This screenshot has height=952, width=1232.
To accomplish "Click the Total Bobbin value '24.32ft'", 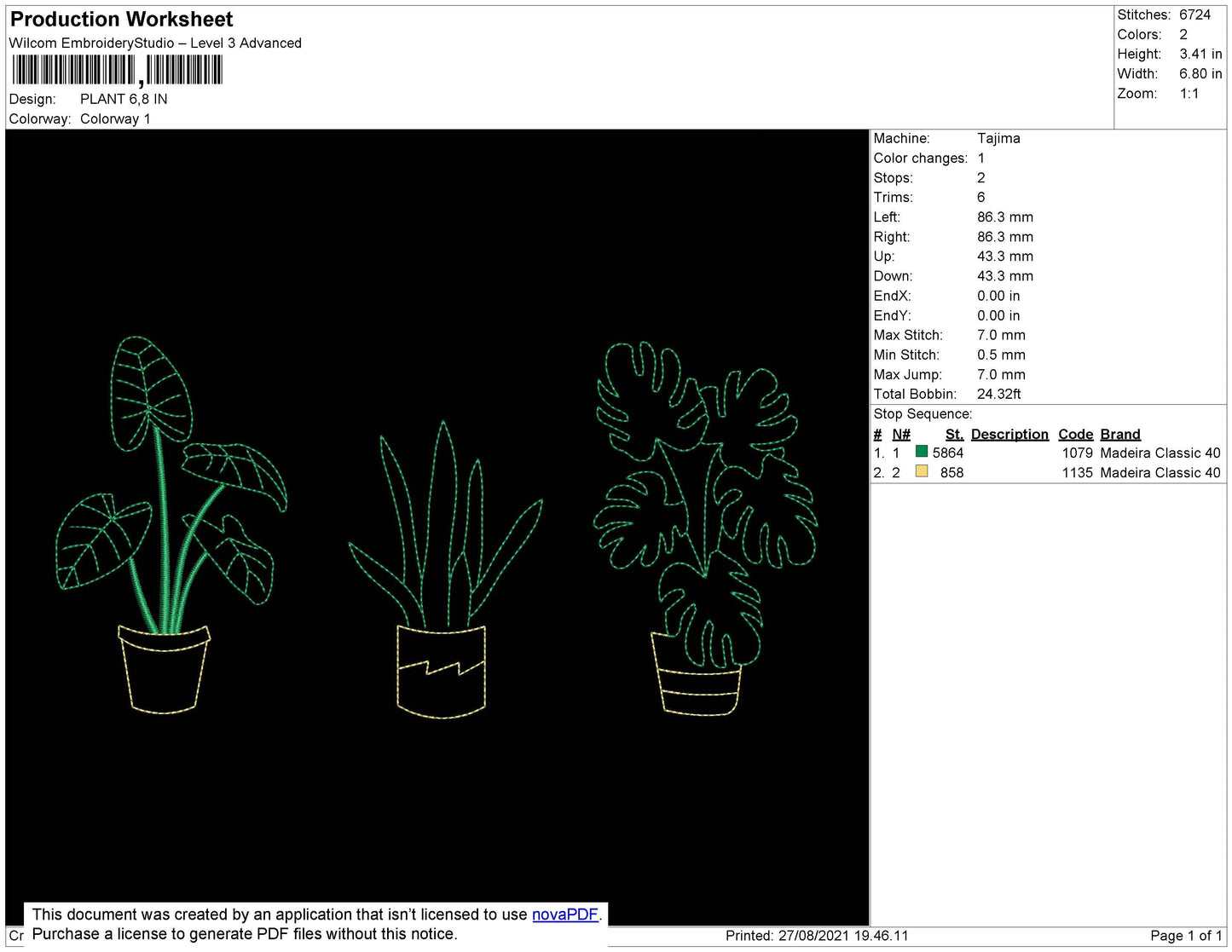I will [999, 394].
